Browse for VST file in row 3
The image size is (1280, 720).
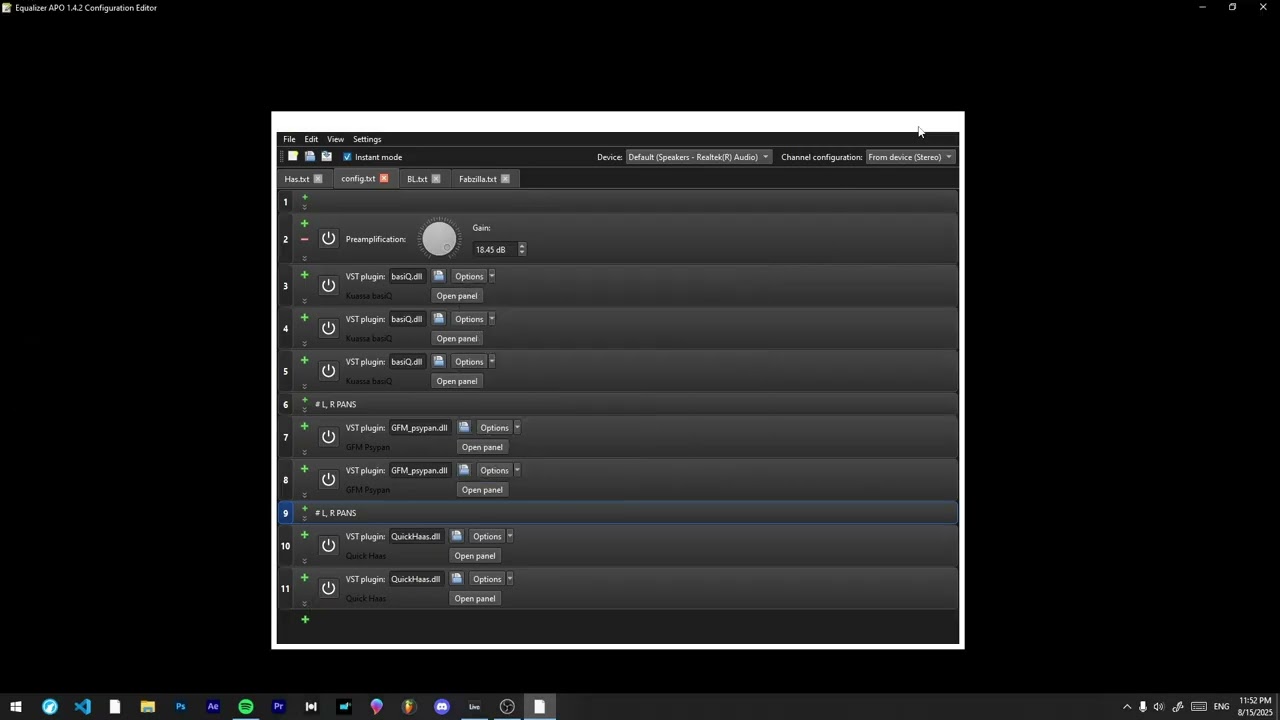pos(438,276)
